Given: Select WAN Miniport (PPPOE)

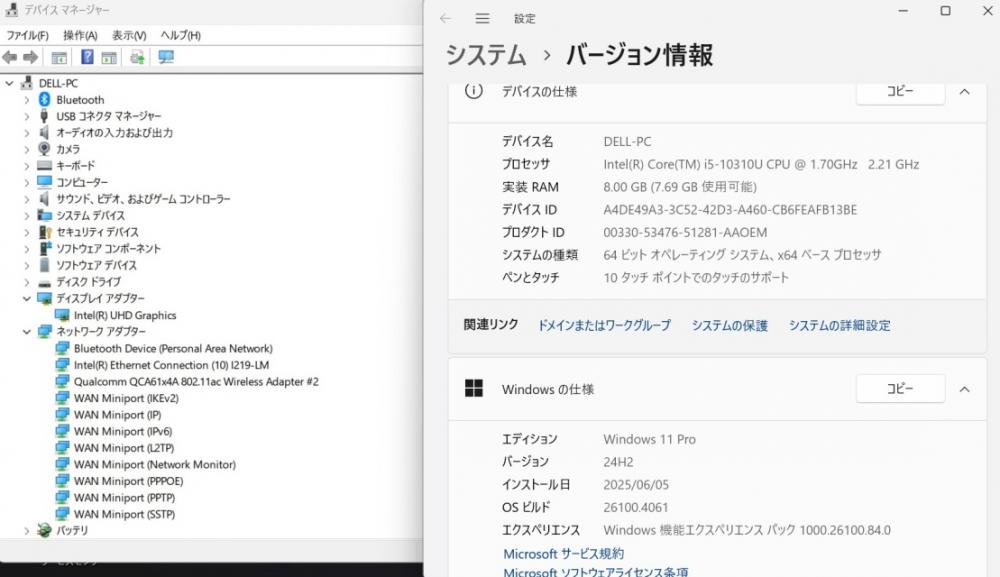Looking at the screenshot, I should pyautogui.click(x=128, y=481).
